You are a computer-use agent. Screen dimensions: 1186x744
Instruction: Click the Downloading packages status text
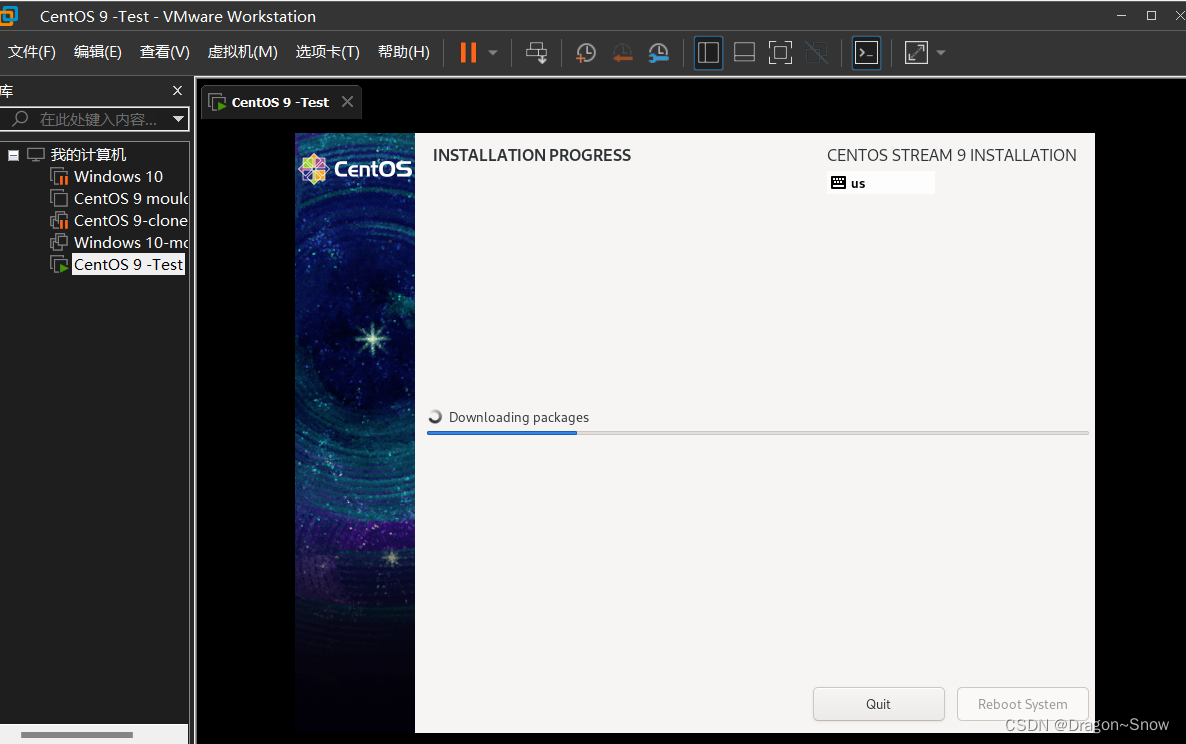519,417
